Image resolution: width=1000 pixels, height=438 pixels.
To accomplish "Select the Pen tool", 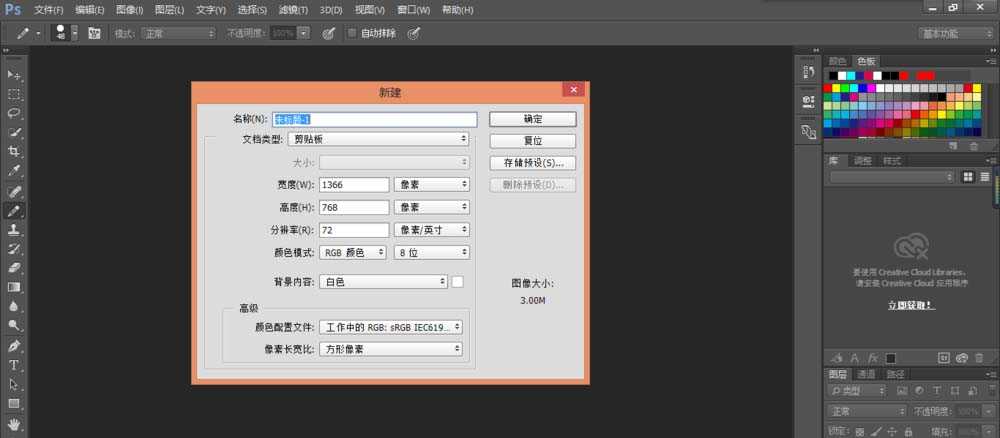I will click(14, 346).
